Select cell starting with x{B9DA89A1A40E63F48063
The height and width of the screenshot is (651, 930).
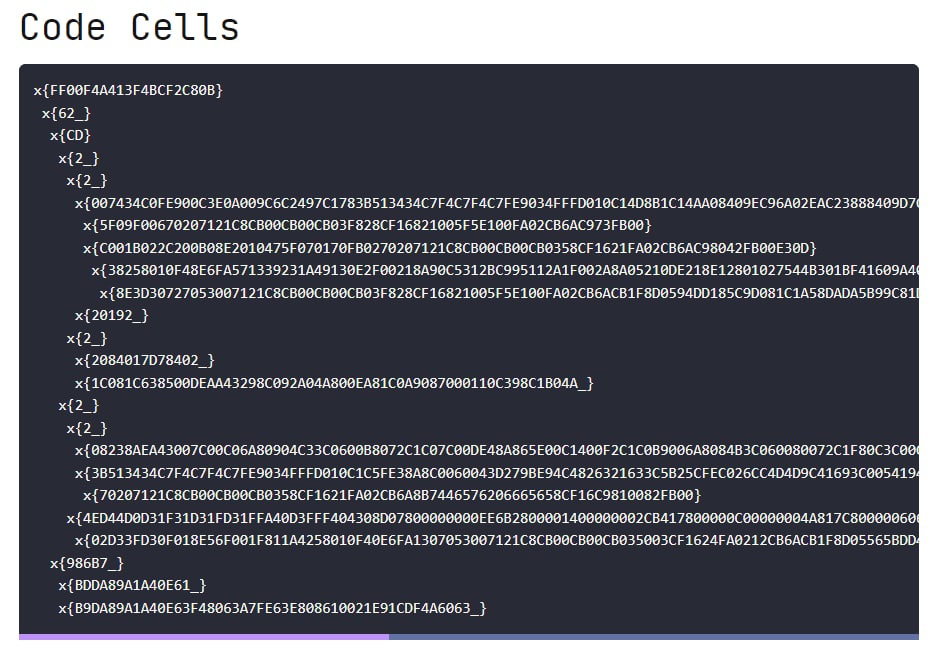click(272, 608)
